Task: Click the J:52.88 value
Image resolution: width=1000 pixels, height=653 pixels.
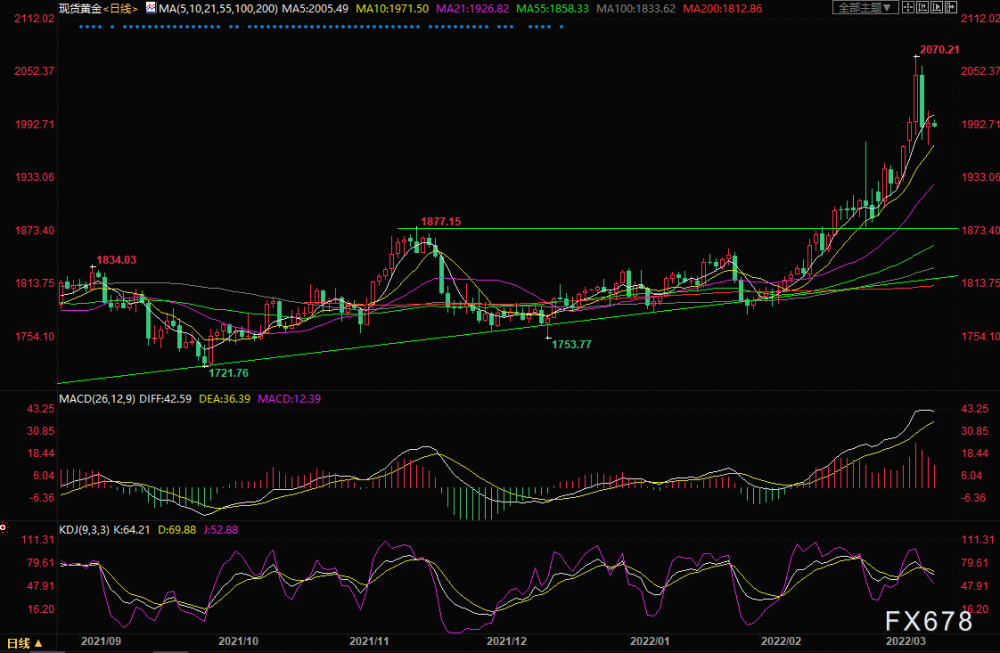Action: click(221, 529)
